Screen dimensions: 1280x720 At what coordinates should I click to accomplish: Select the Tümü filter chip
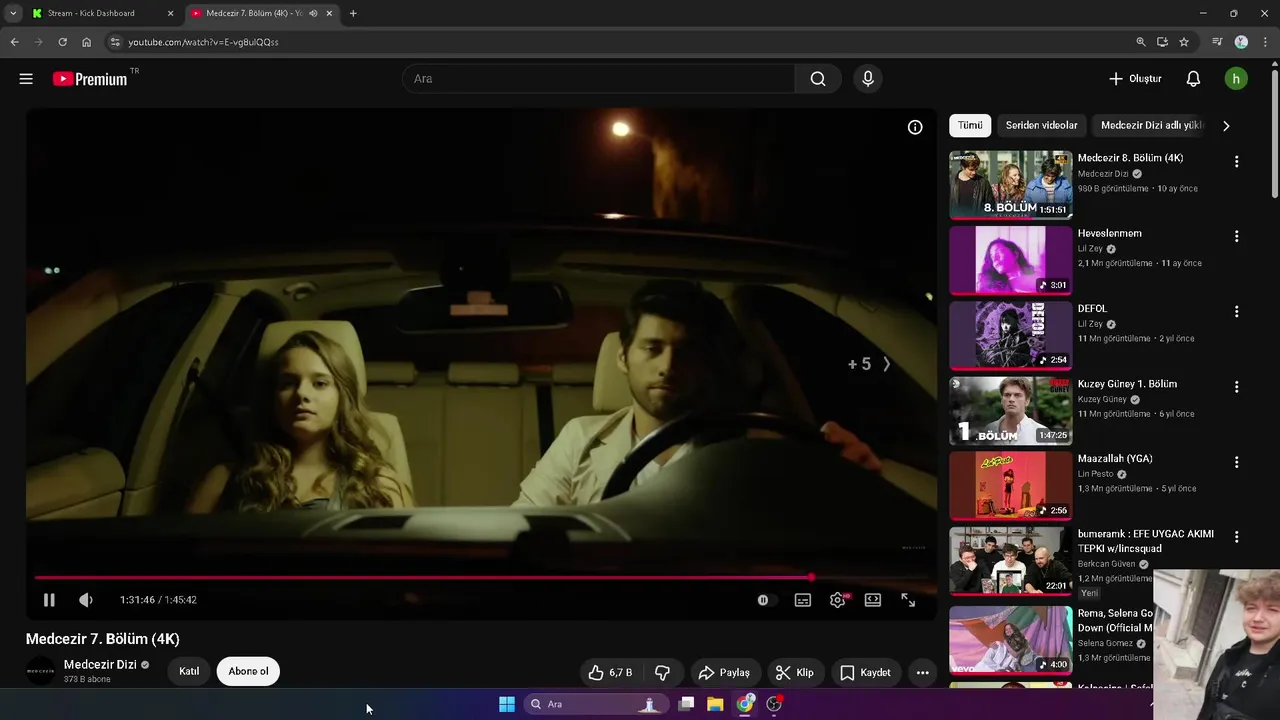coord(970,126)
